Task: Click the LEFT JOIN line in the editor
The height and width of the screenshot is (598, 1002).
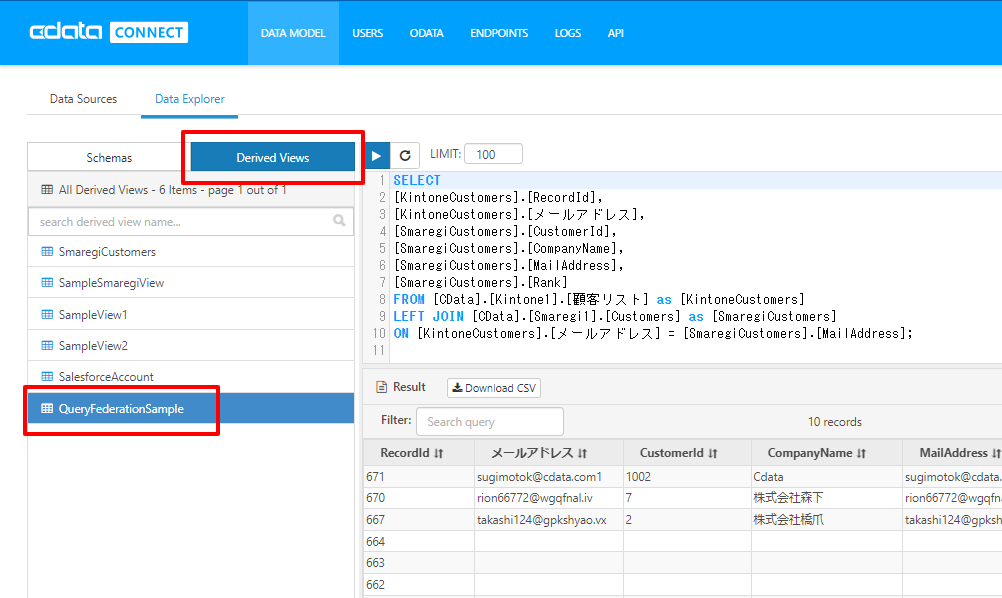Action: (x=615, y=316)
